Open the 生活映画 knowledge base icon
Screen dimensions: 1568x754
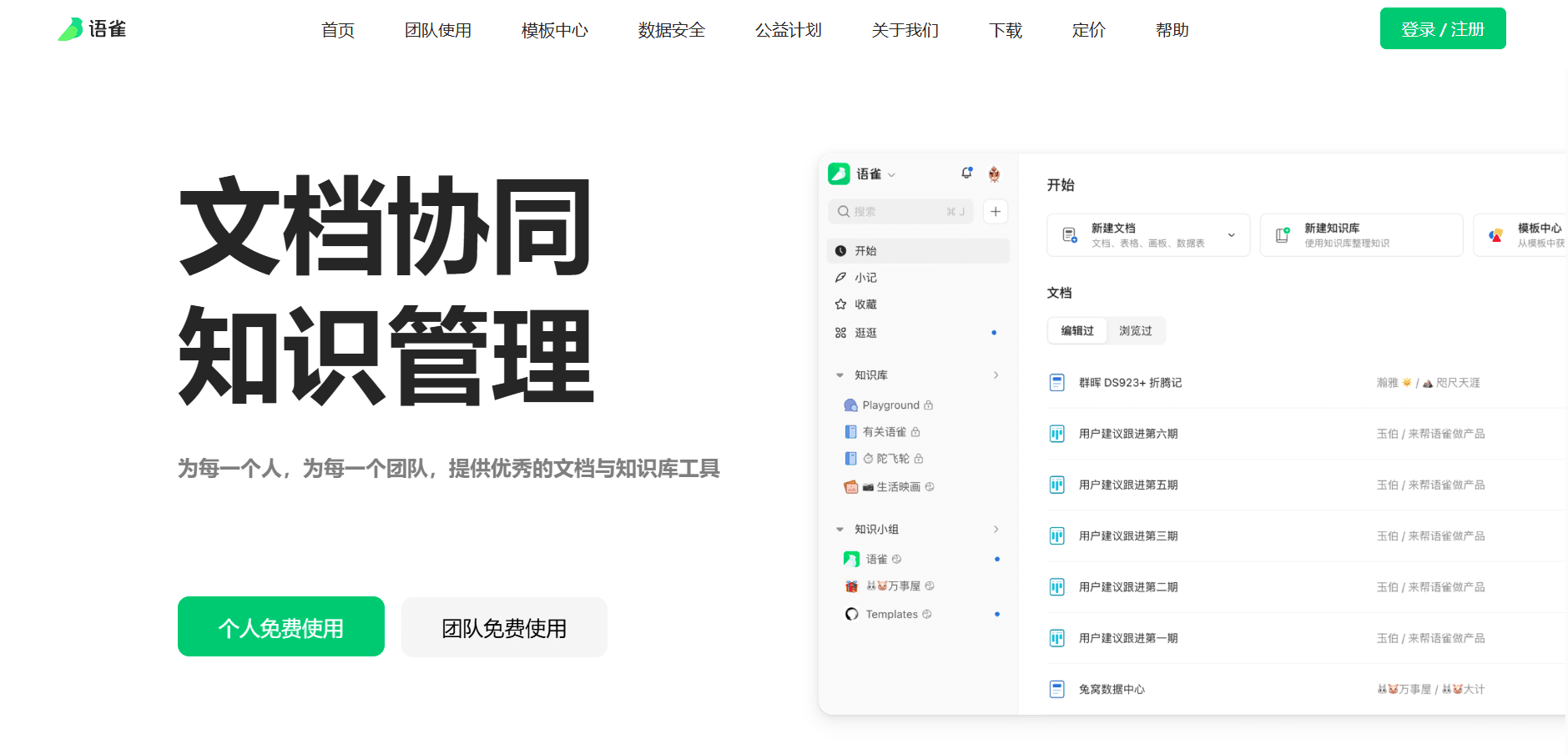coord(850,487)
